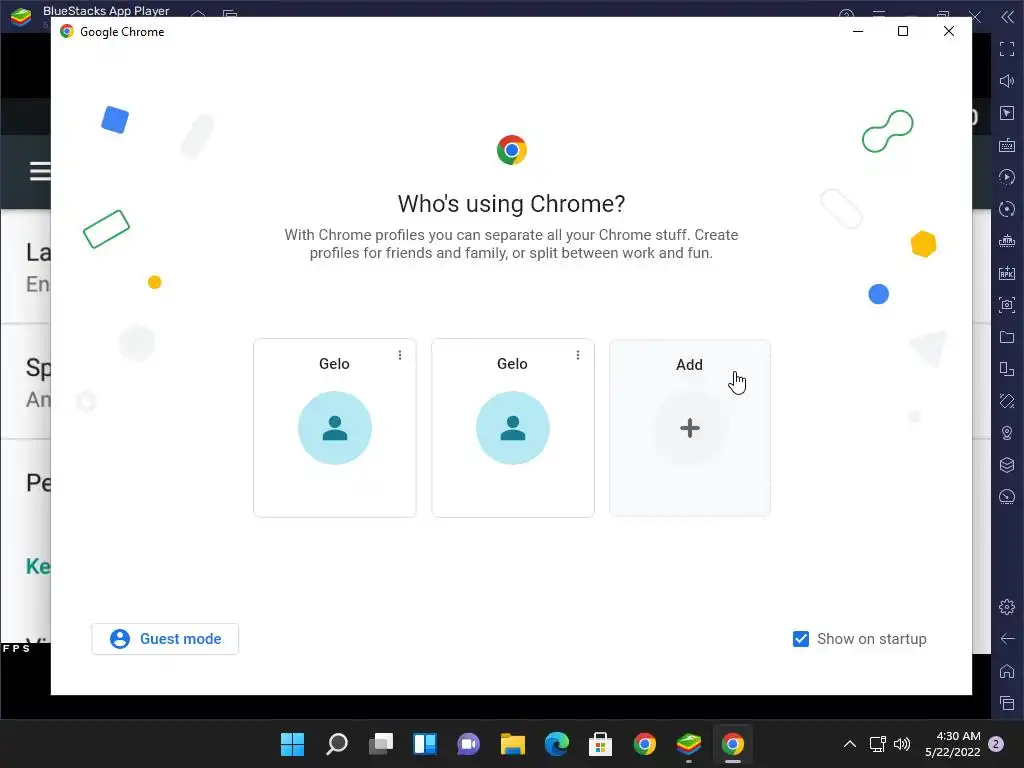This screenshot has height=768, width=1024.
Task: Open the BlueStacks macro recorder icon
Action: (x=1007, y=177)
